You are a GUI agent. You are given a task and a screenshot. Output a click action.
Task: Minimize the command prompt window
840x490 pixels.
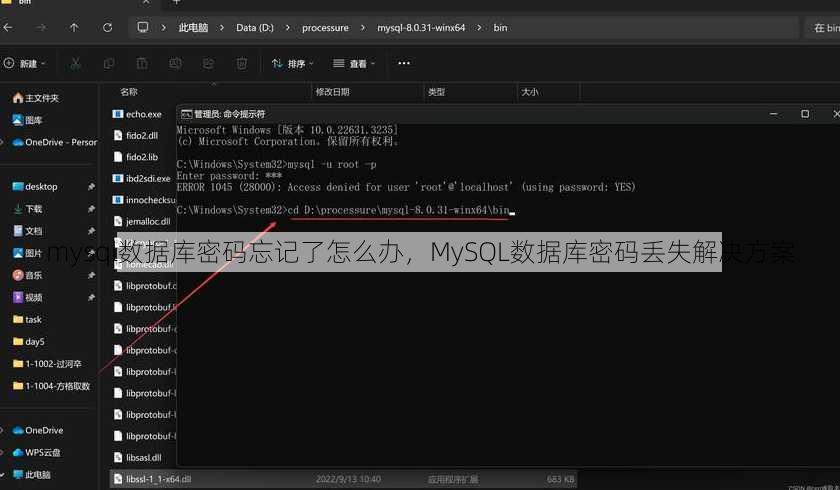[x=774, y=114]
